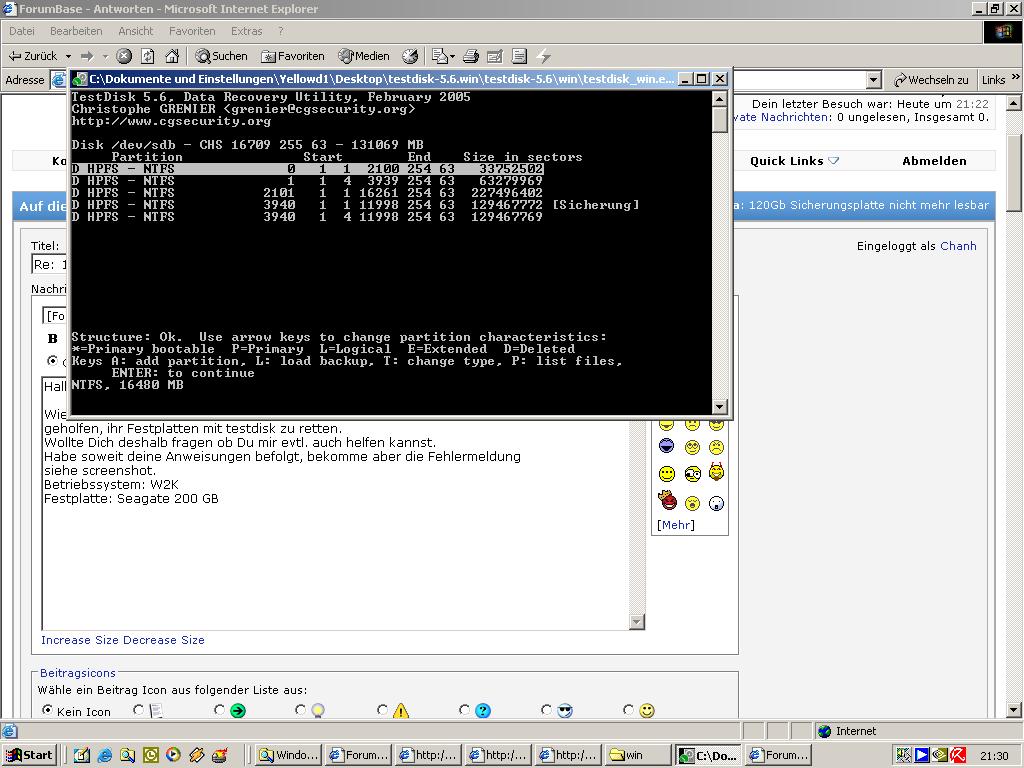
Task: Select the lightbulb post icon radio
Action: [300, 710]
